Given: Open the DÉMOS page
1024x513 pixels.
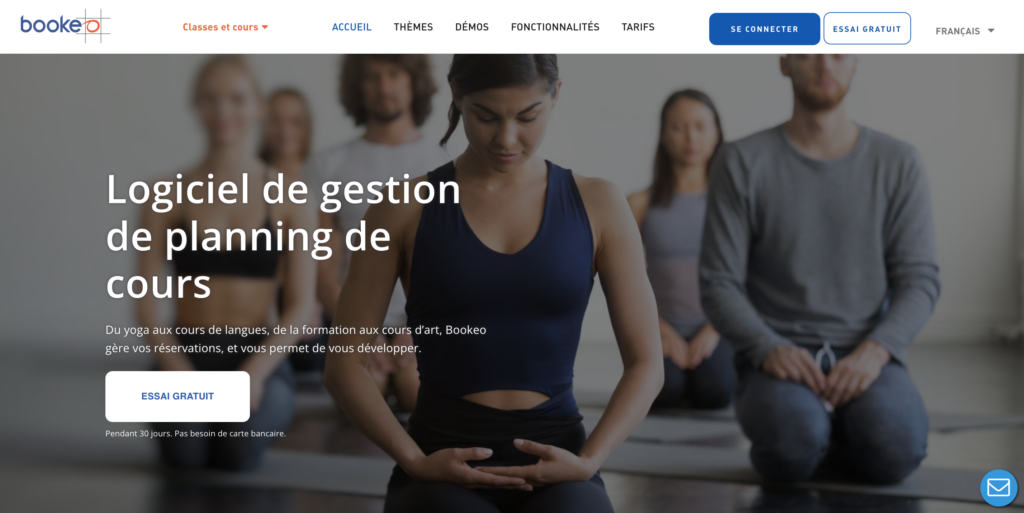Looking at the screenshot, I should (x=472, y=27).
